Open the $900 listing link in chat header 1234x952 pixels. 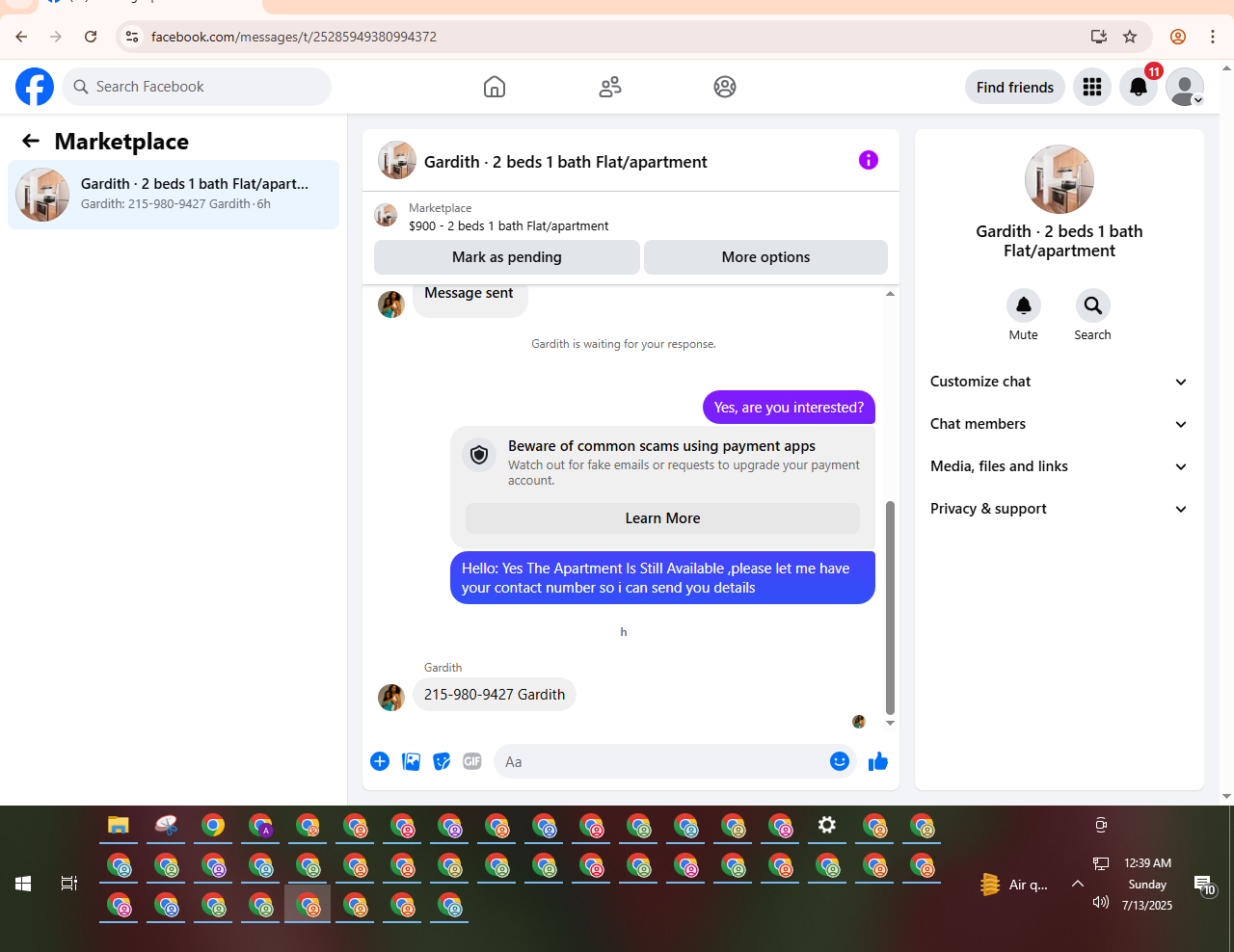(509, 226)
